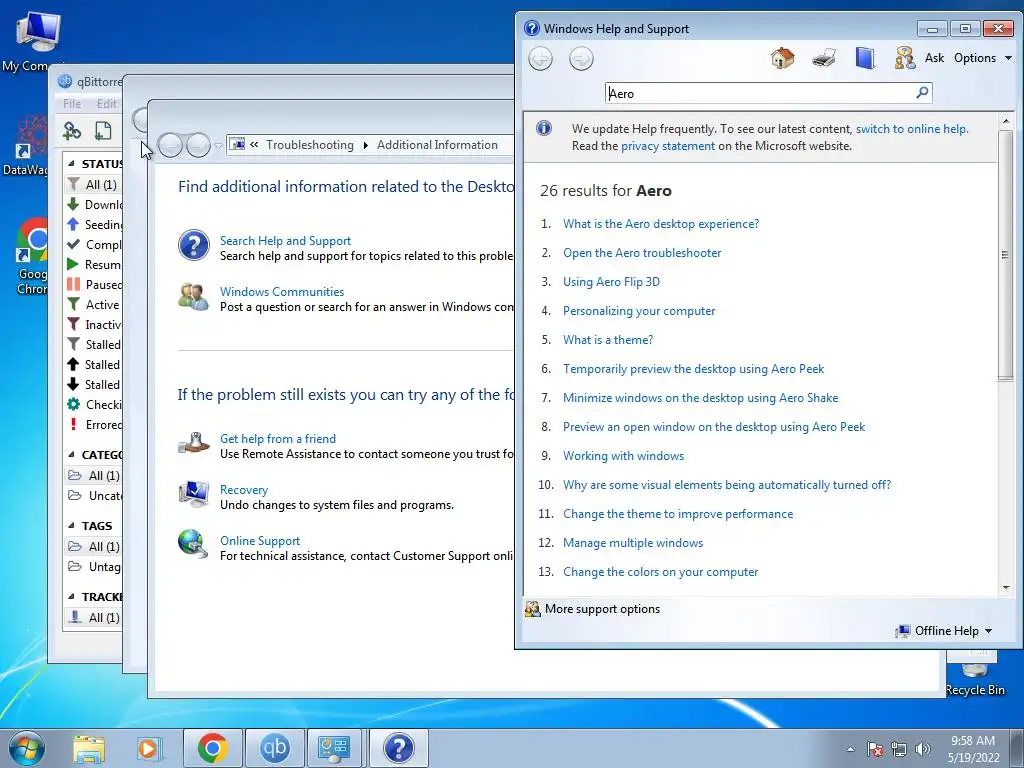Image resolution: width=1024 pixels, height=768 pixels.
Task: Click the Forward arrow in Help window
Action: [x=581, y=59]
